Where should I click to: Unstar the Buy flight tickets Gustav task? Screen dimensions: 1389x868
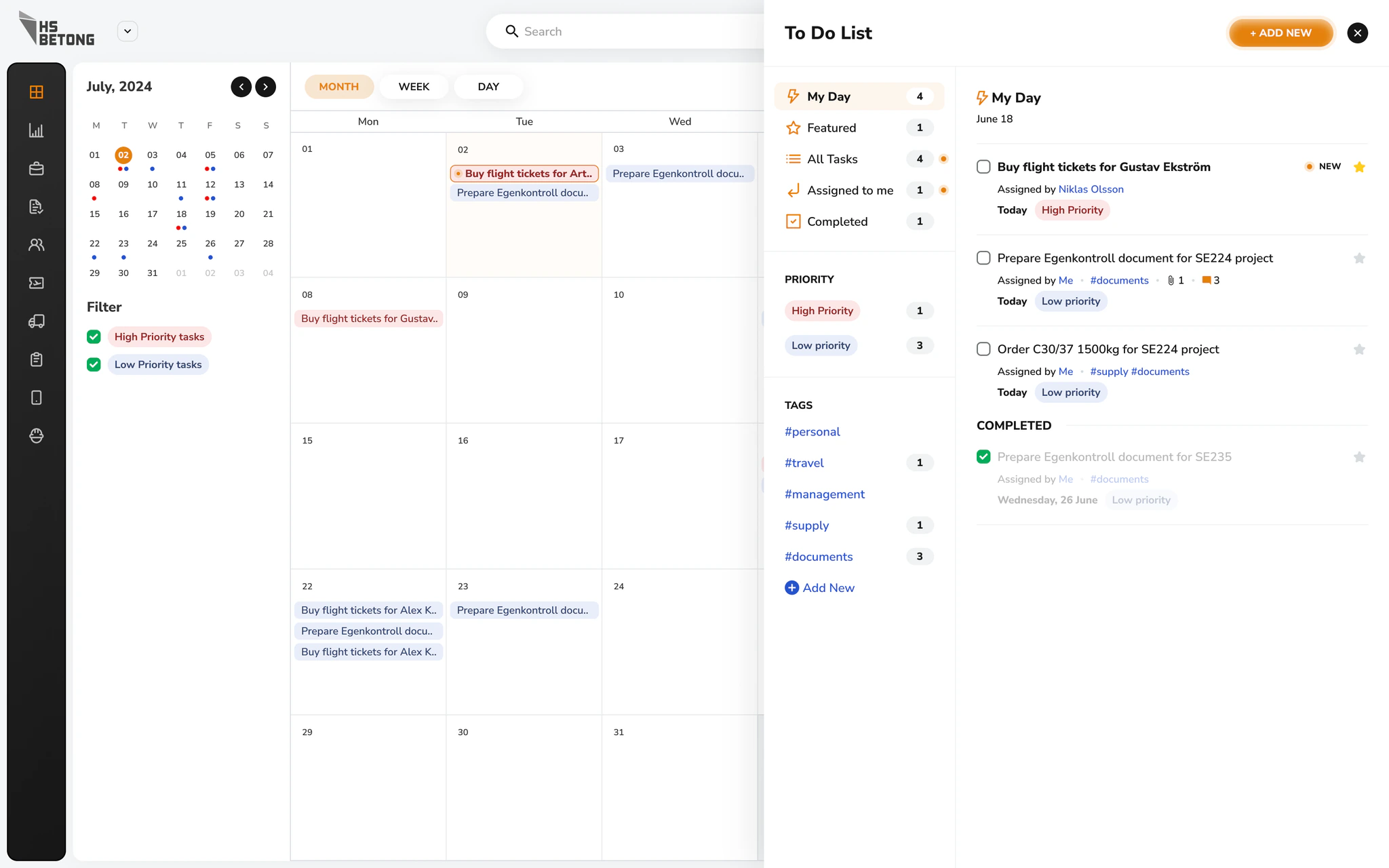[1359, 167]
